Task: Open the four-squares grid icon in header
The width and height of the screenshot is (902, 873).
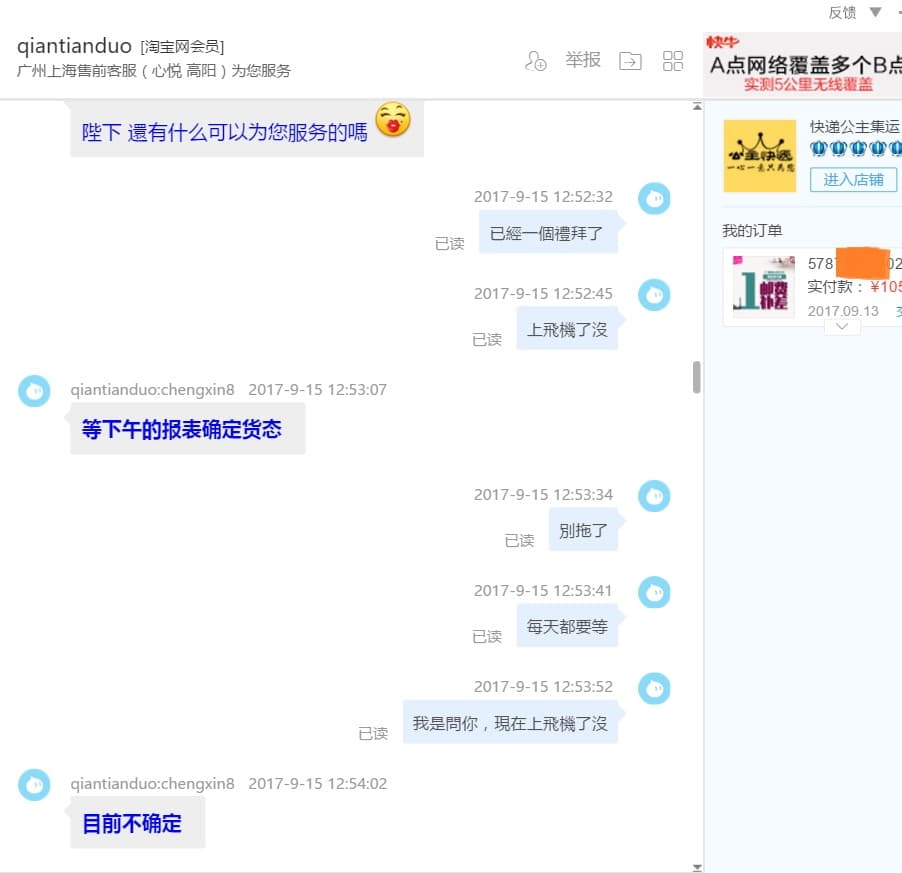Action: [672, 60]
